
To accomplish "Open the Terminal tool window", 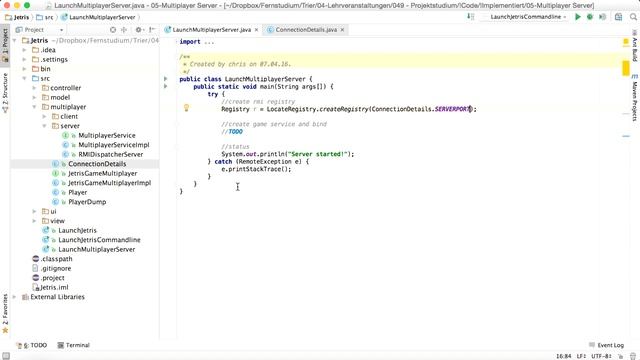I will 73,345.
